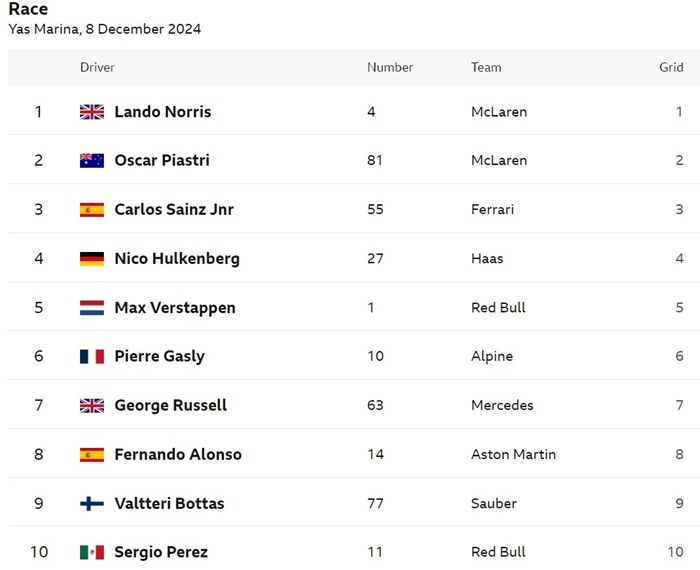Click the UK flag beside Lando Norris
700x570 pixels.
tap(92, 112)
